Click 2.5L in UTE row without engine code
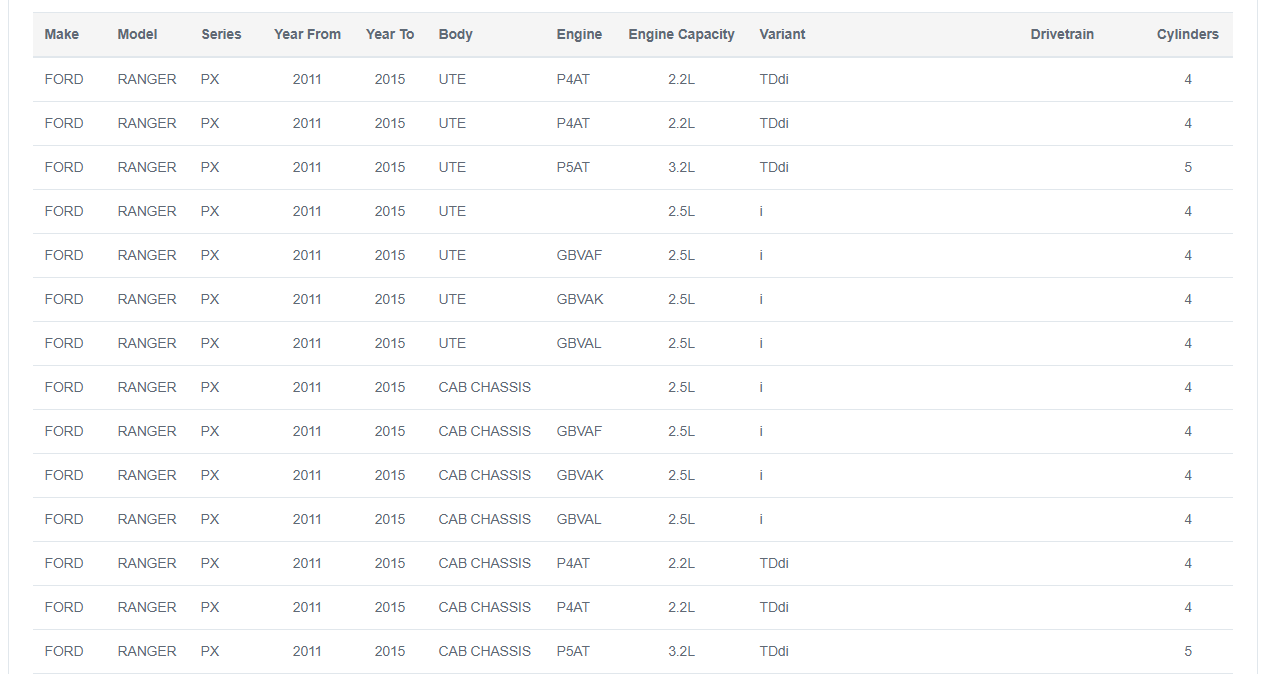The height and width of the screenshot is (674, 1261). (x=681, y=211)
